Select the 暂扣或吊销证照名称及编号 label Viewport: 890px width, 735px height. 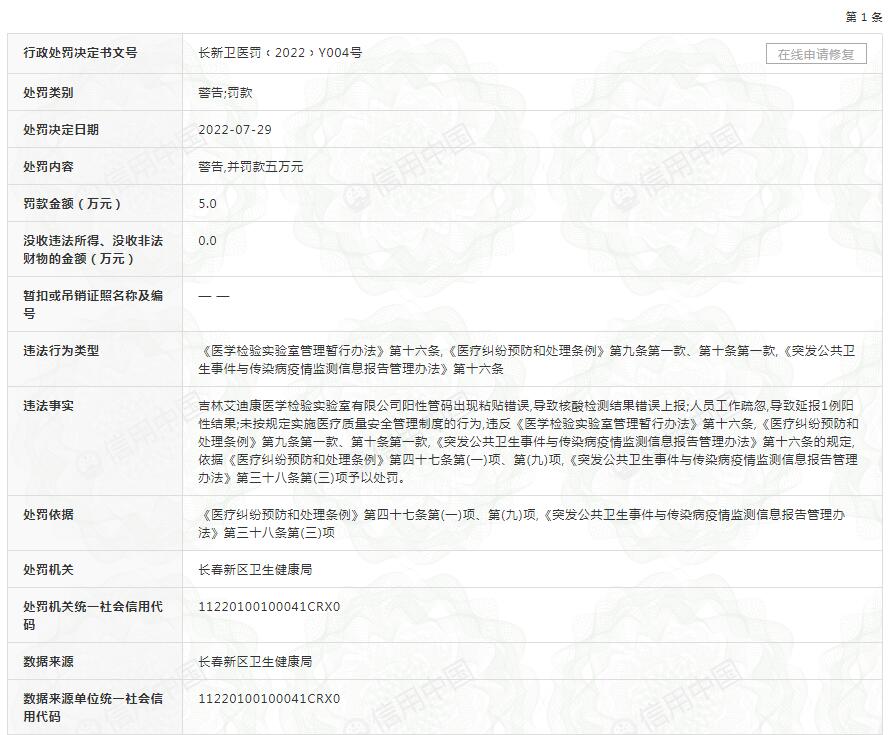tap(93, 304)
